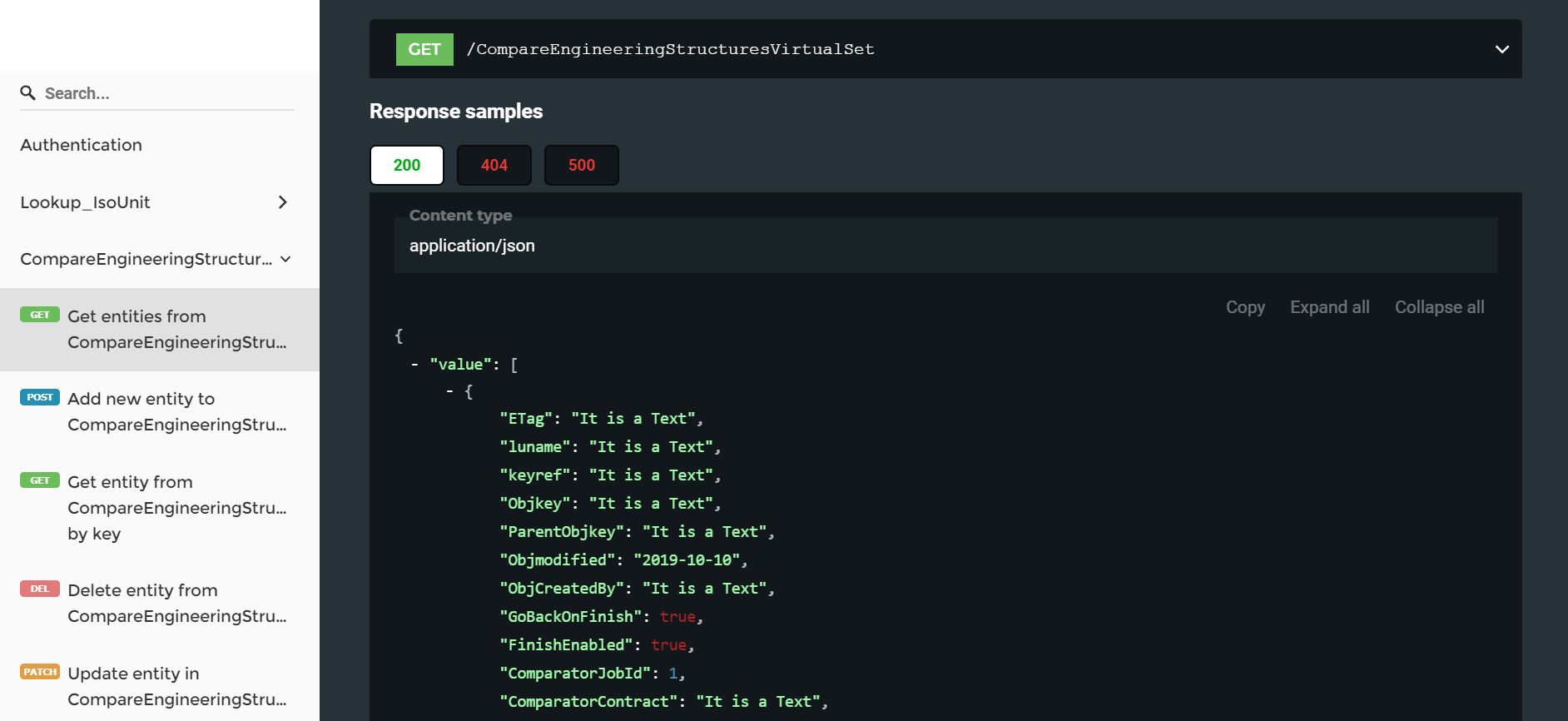Viewport: 1568px width, 721px height.
Task: Select Get entity from CompareEngineeringStru... by key
Action: coord(160,508)
